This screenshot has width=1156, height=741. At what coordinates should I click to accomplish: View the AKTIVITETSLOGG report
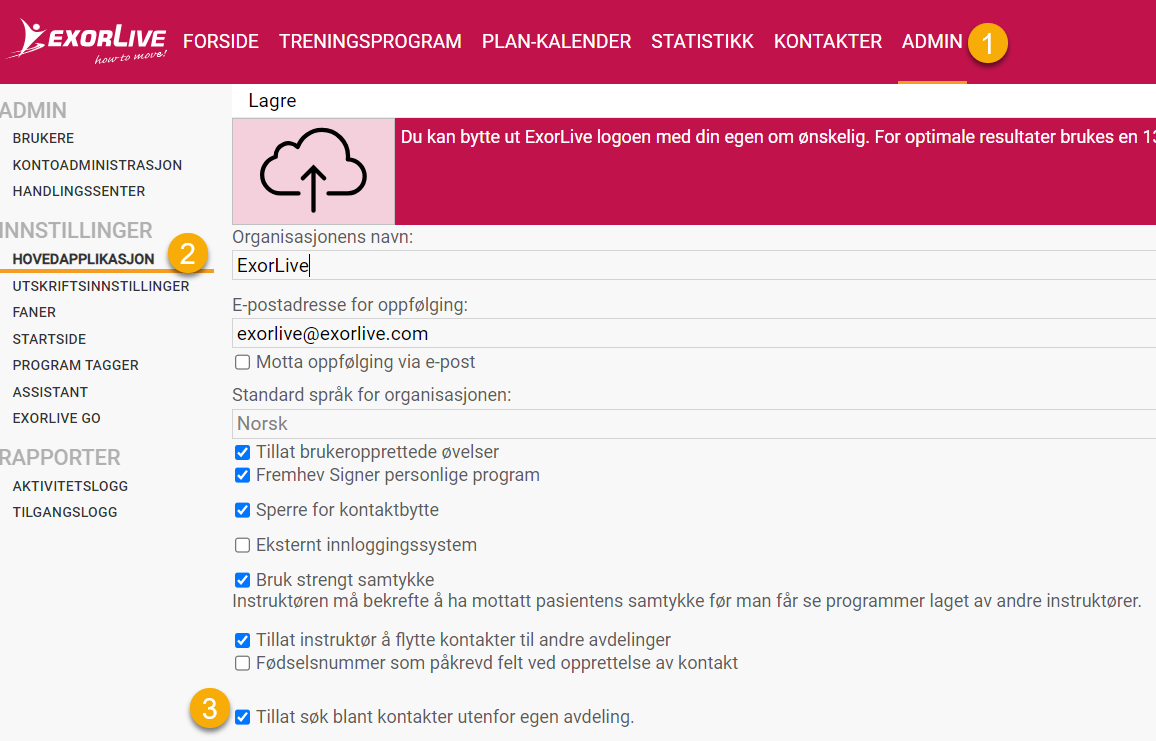[70, 486]
